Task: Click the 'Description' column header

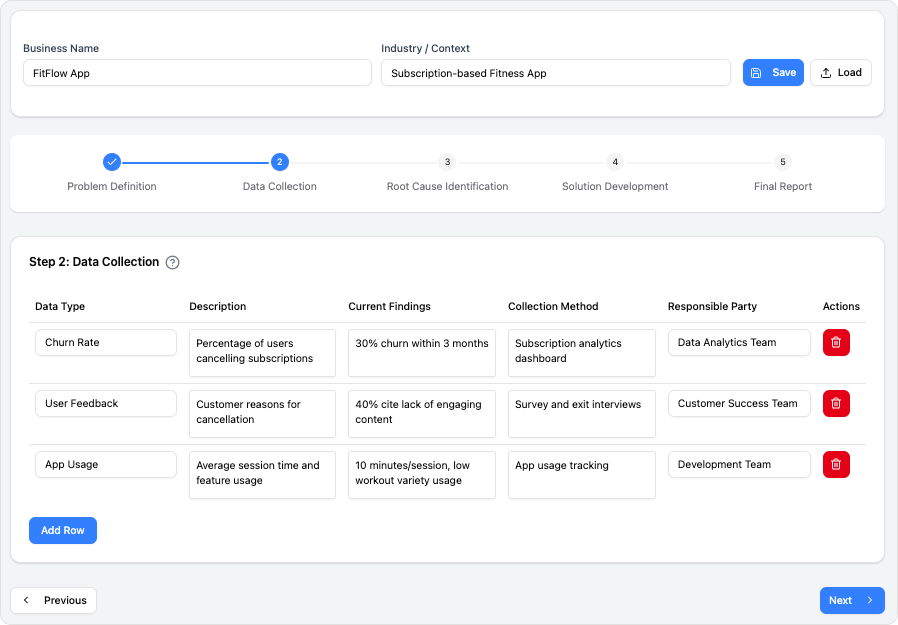Action: (x=218, y=306)
